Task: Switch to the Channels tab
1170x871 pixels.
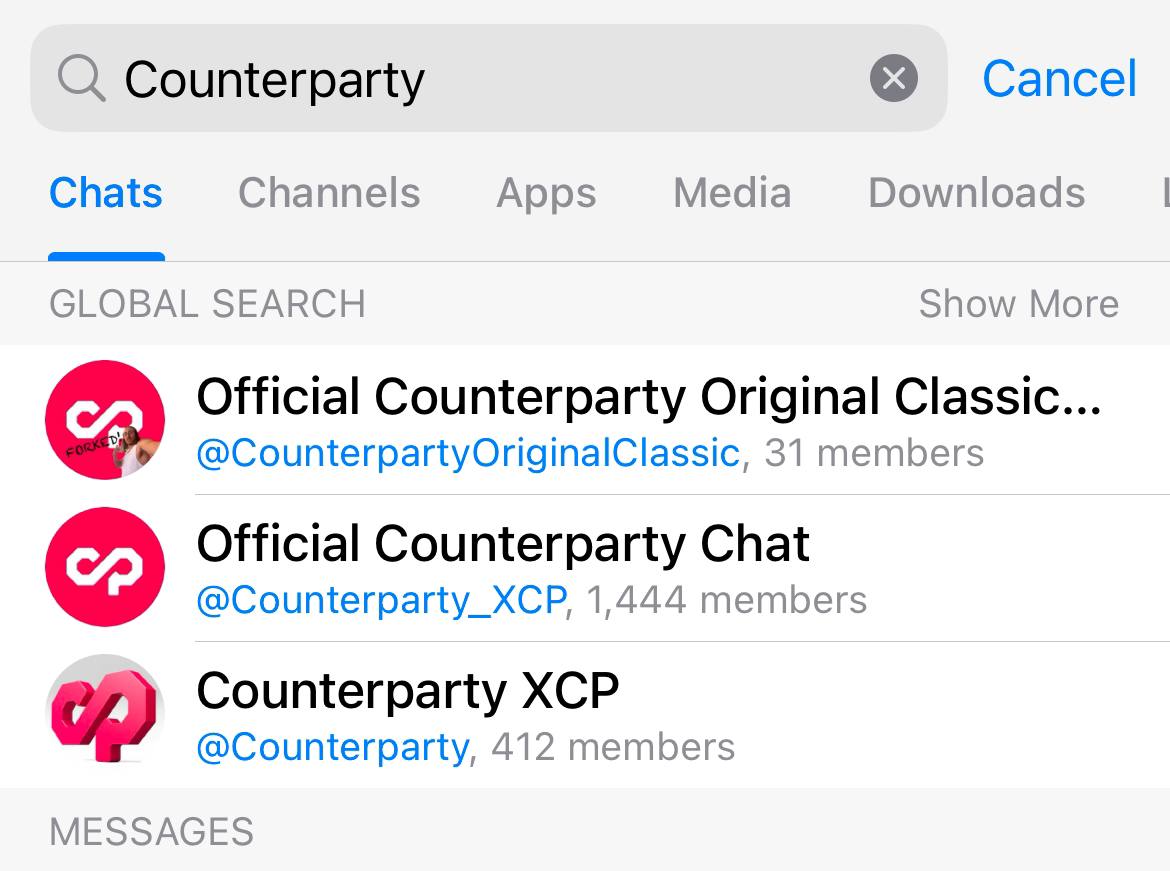Action: coord(329,193)
